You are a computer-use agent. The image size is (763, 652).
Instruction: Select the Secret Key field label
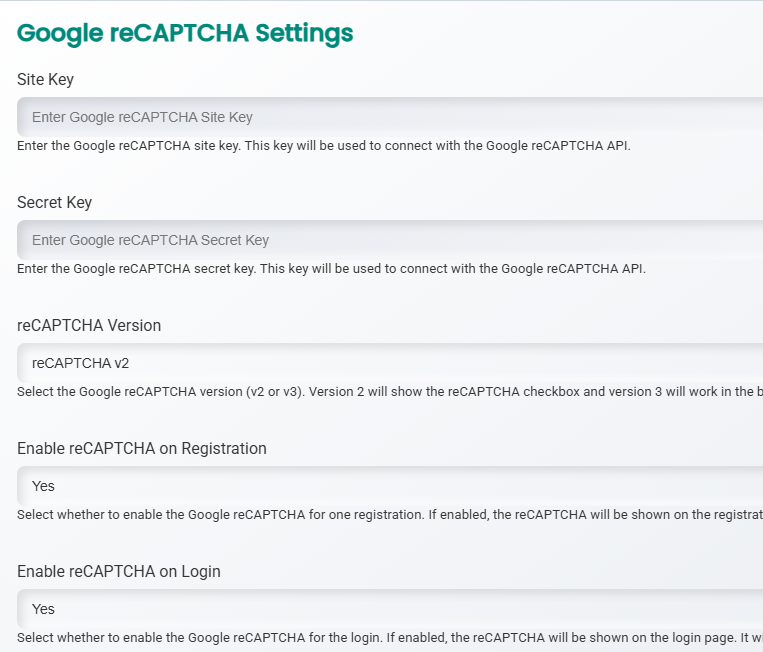pos(54,202)
